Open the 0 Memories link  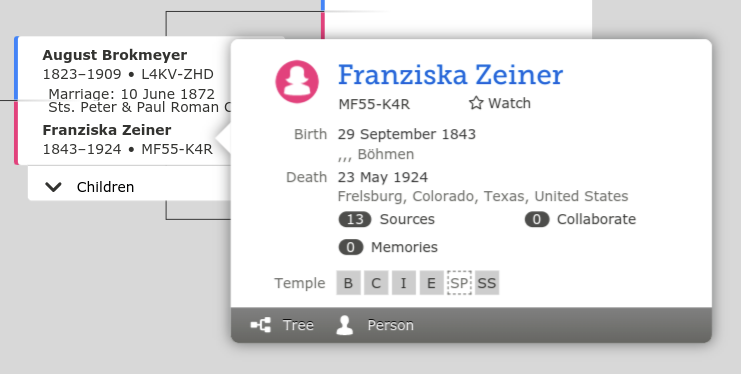coord(388,247)
